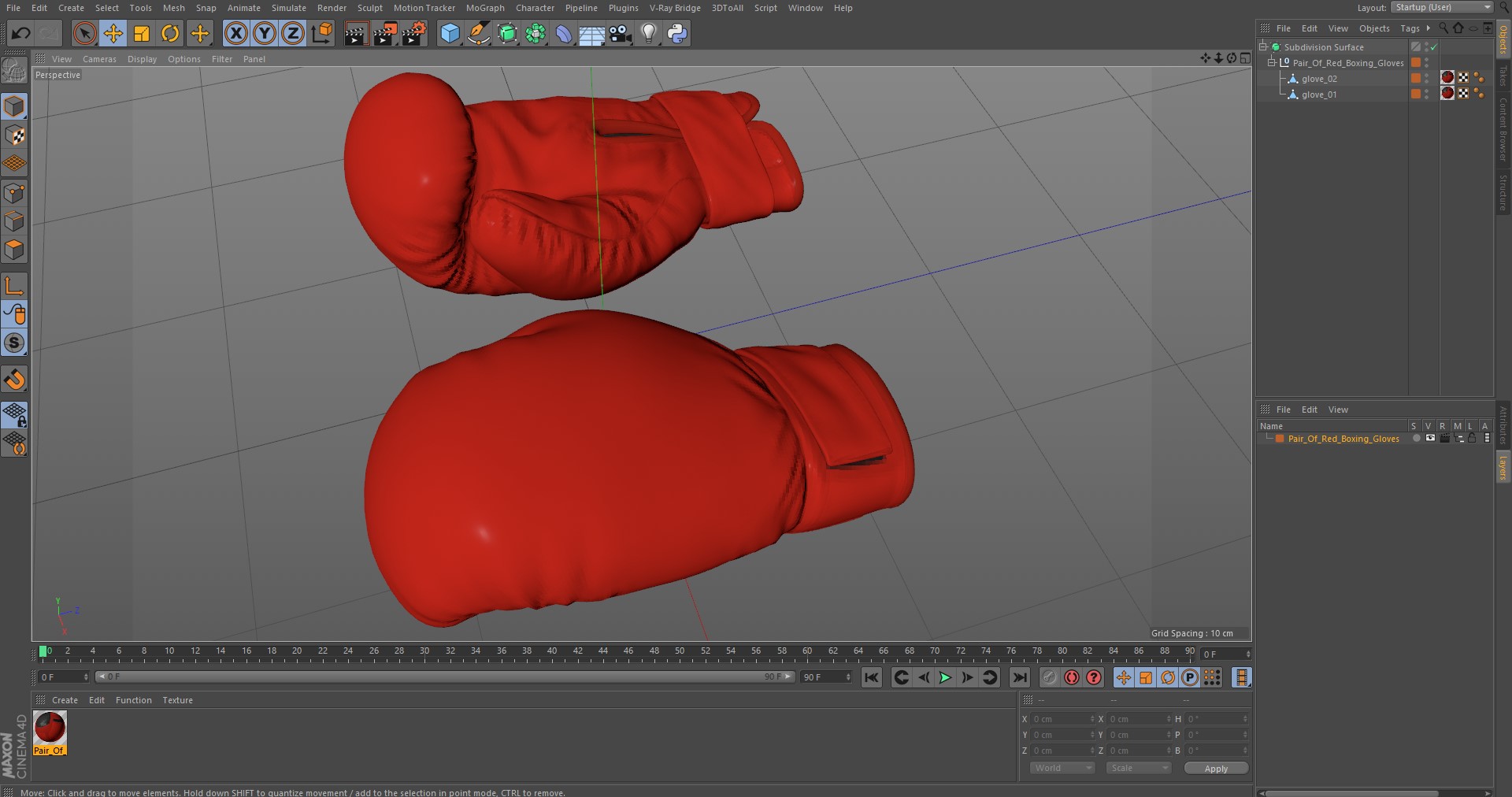The image size is (1512, 797).
Task: Open the MoGraph menu
Action: click(x=485, y=8)
